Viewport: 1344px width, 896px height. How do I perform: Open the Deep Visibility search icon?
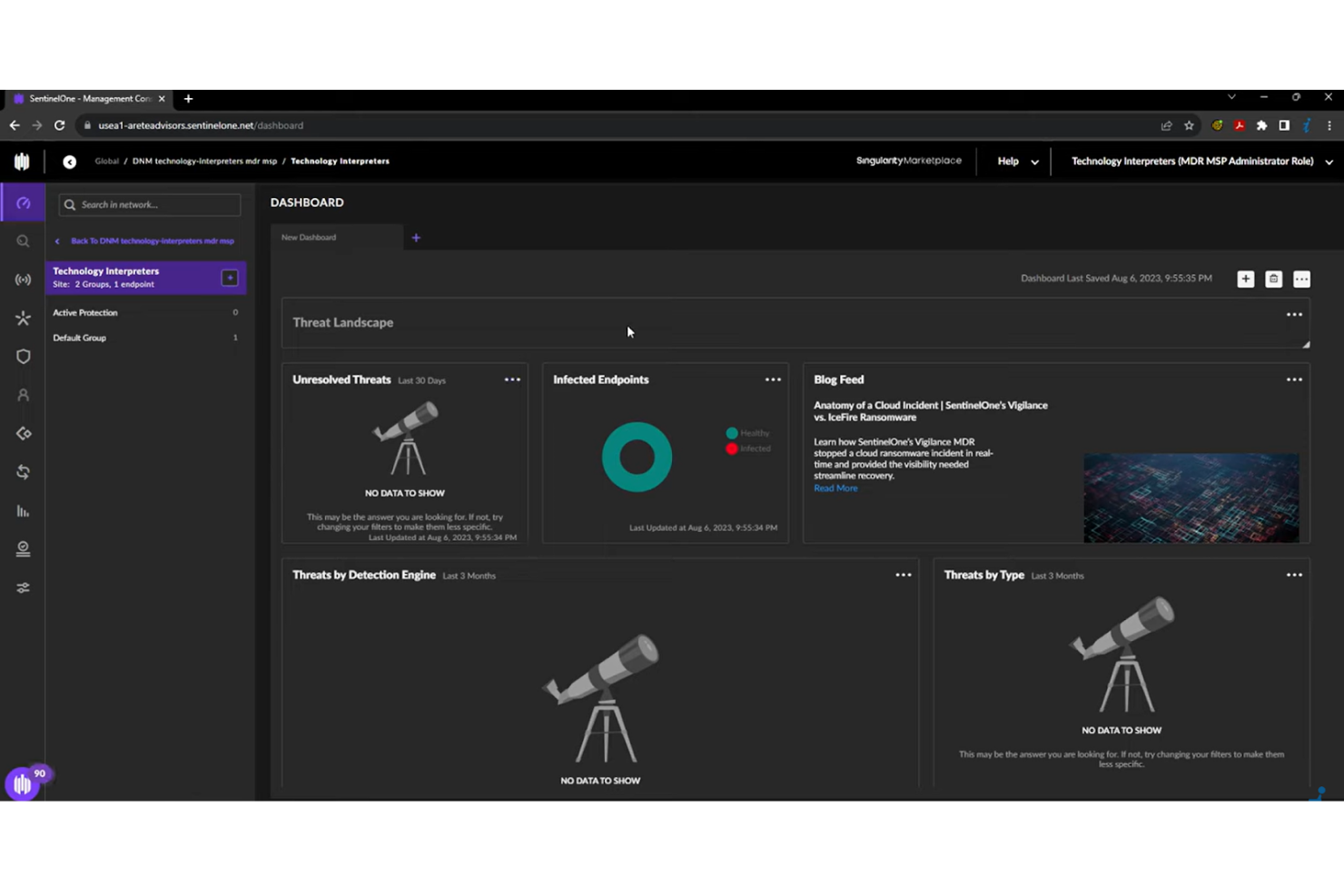(23, 241)
